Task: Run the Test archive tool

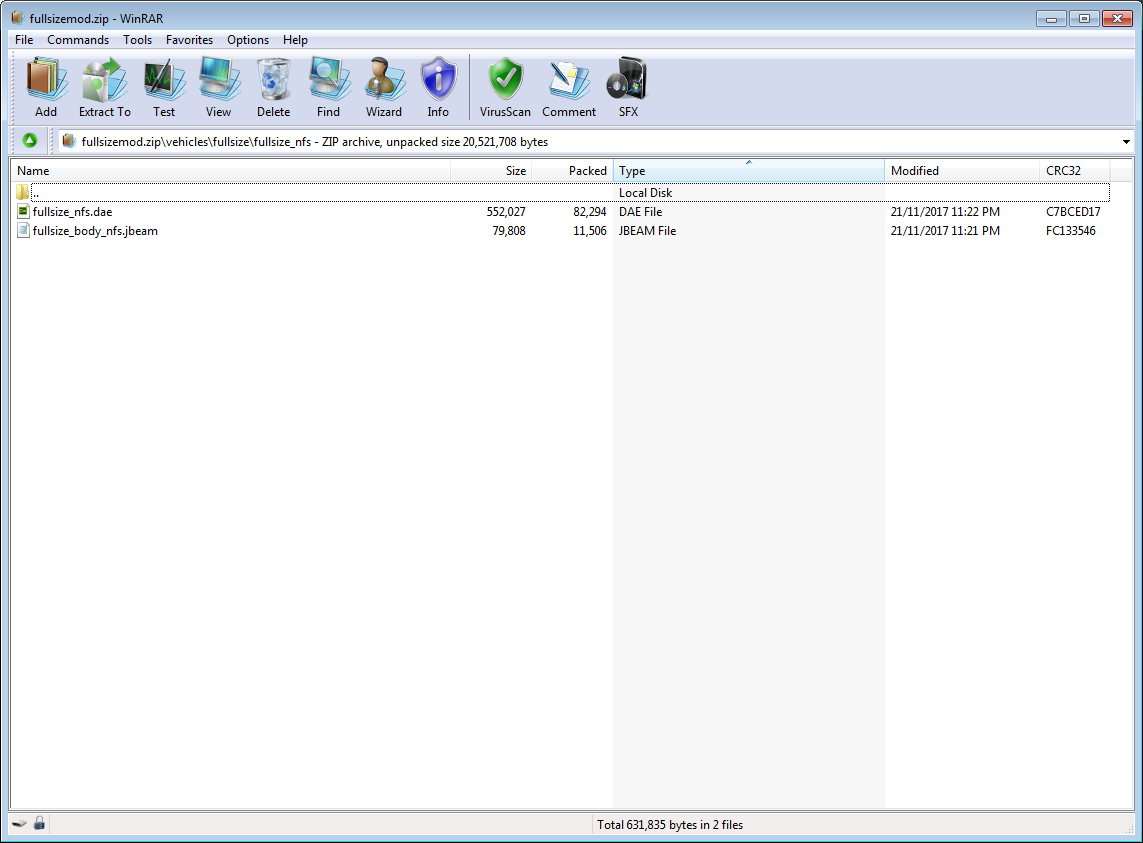Action: (164, 88)
